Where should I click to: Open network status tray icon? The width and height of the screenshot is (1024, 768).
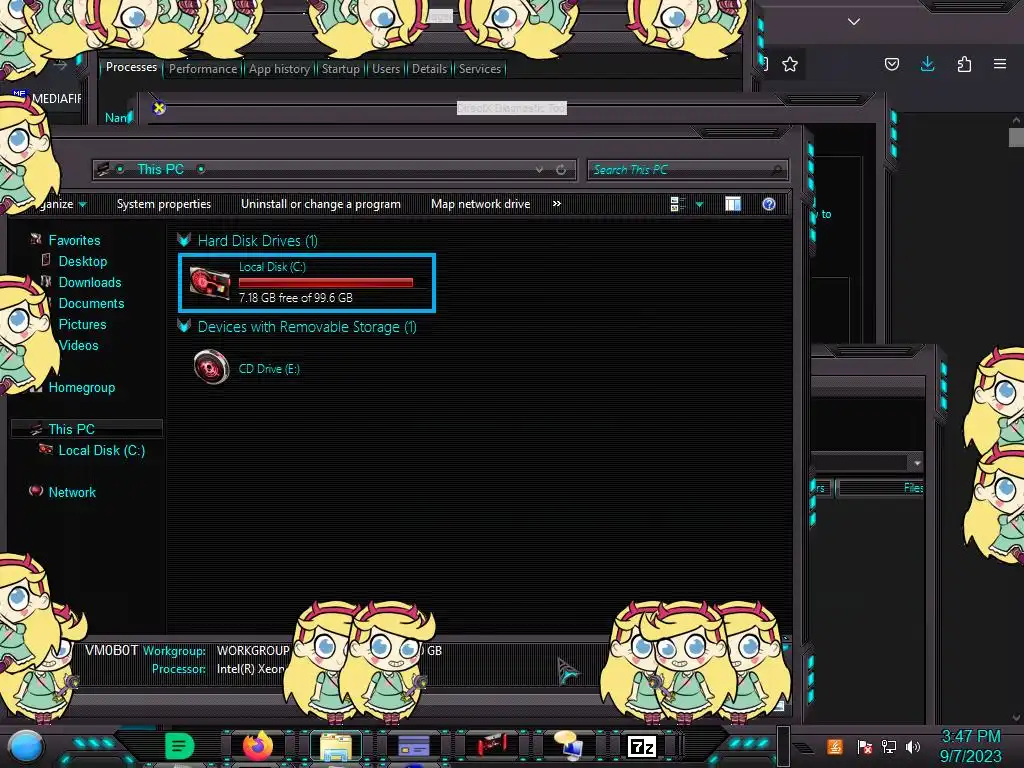889,746
